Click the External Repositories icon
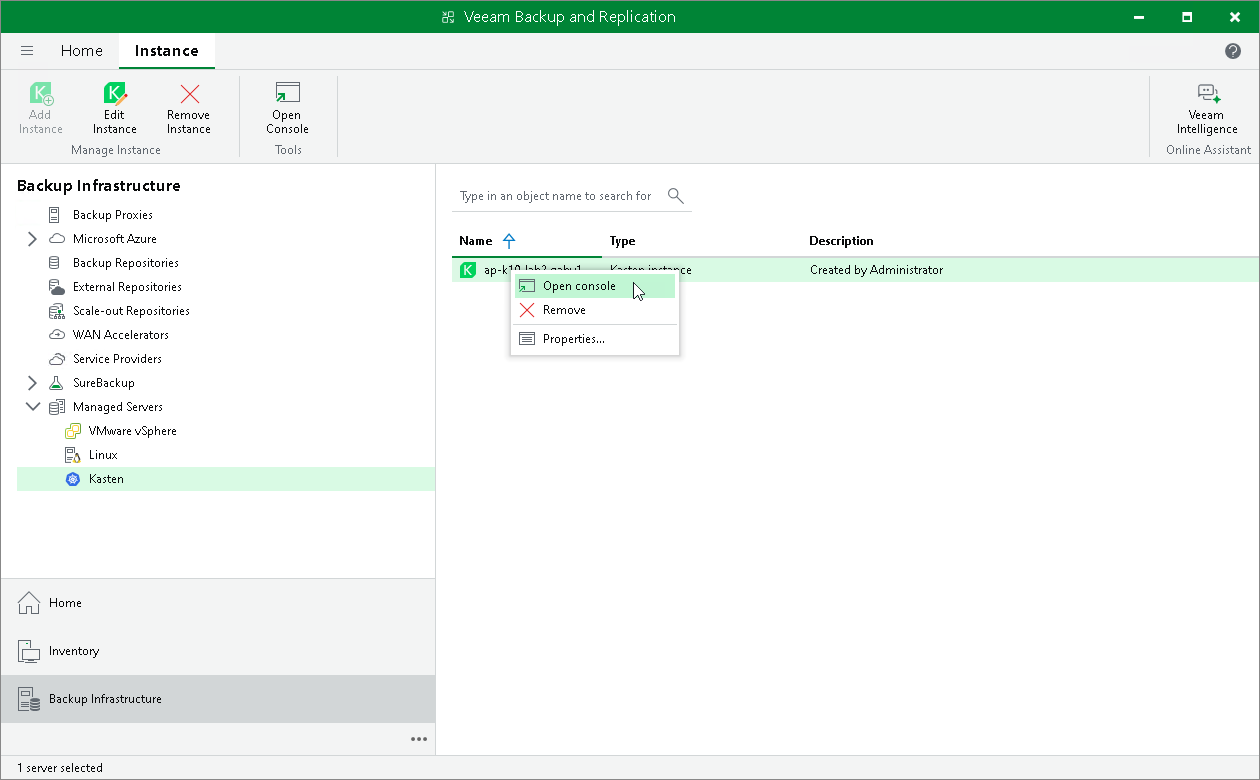The height and width of the screenshot is (780, 1260). (57, 287)
